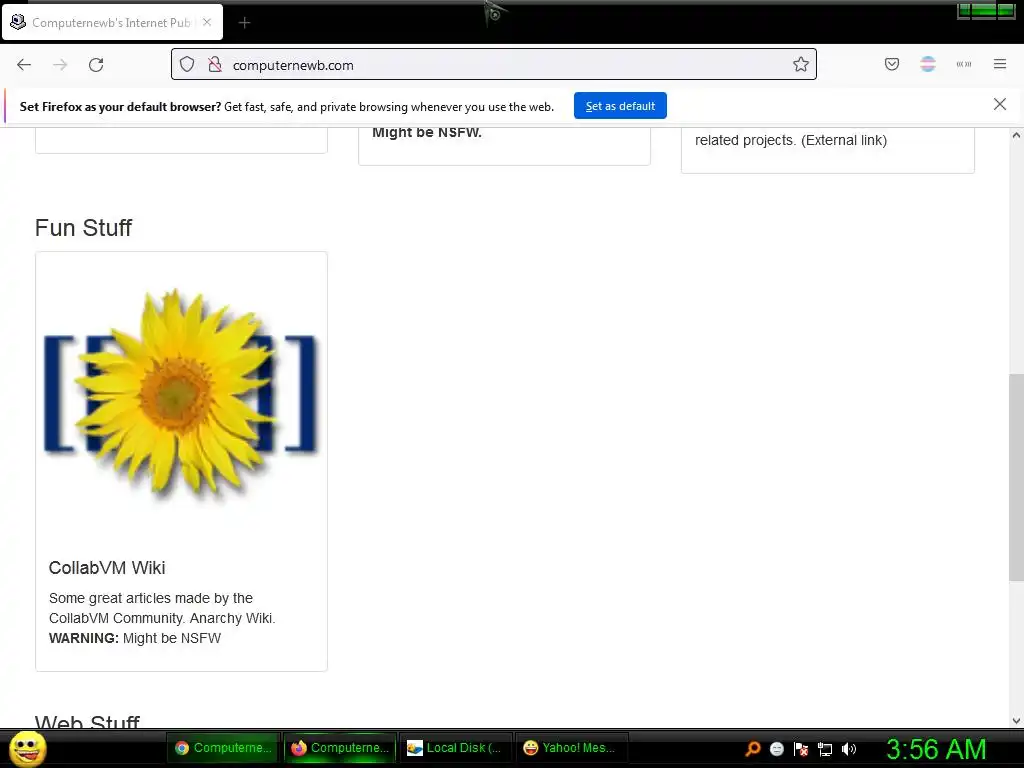Click the WARNING: Might be NSFW text
This screenshot has height=768, width=1024.
click(x=135, y=638)
